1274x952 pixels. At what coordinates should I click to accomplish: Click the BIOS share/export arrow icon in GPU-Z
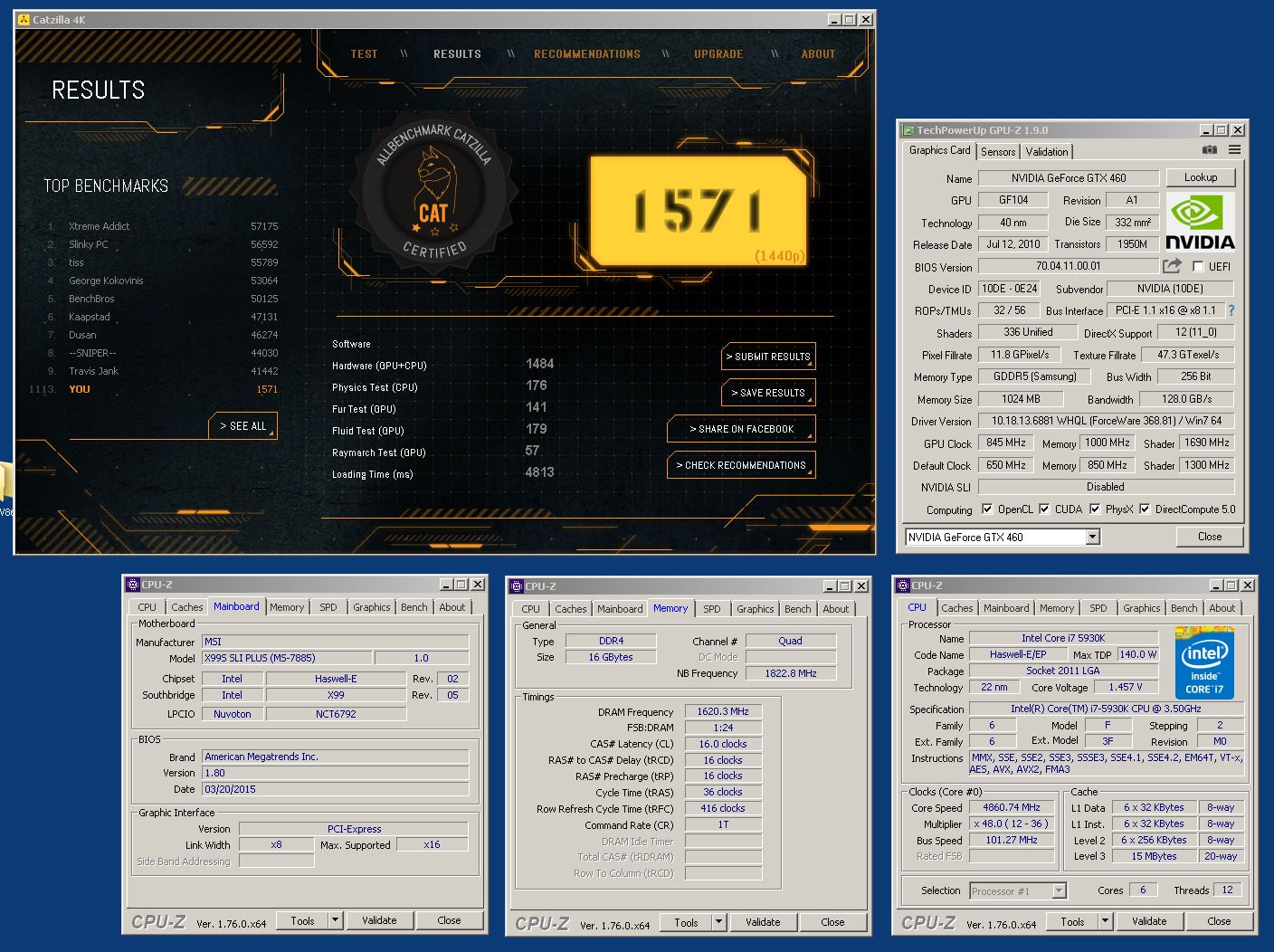click(1172, 266)
